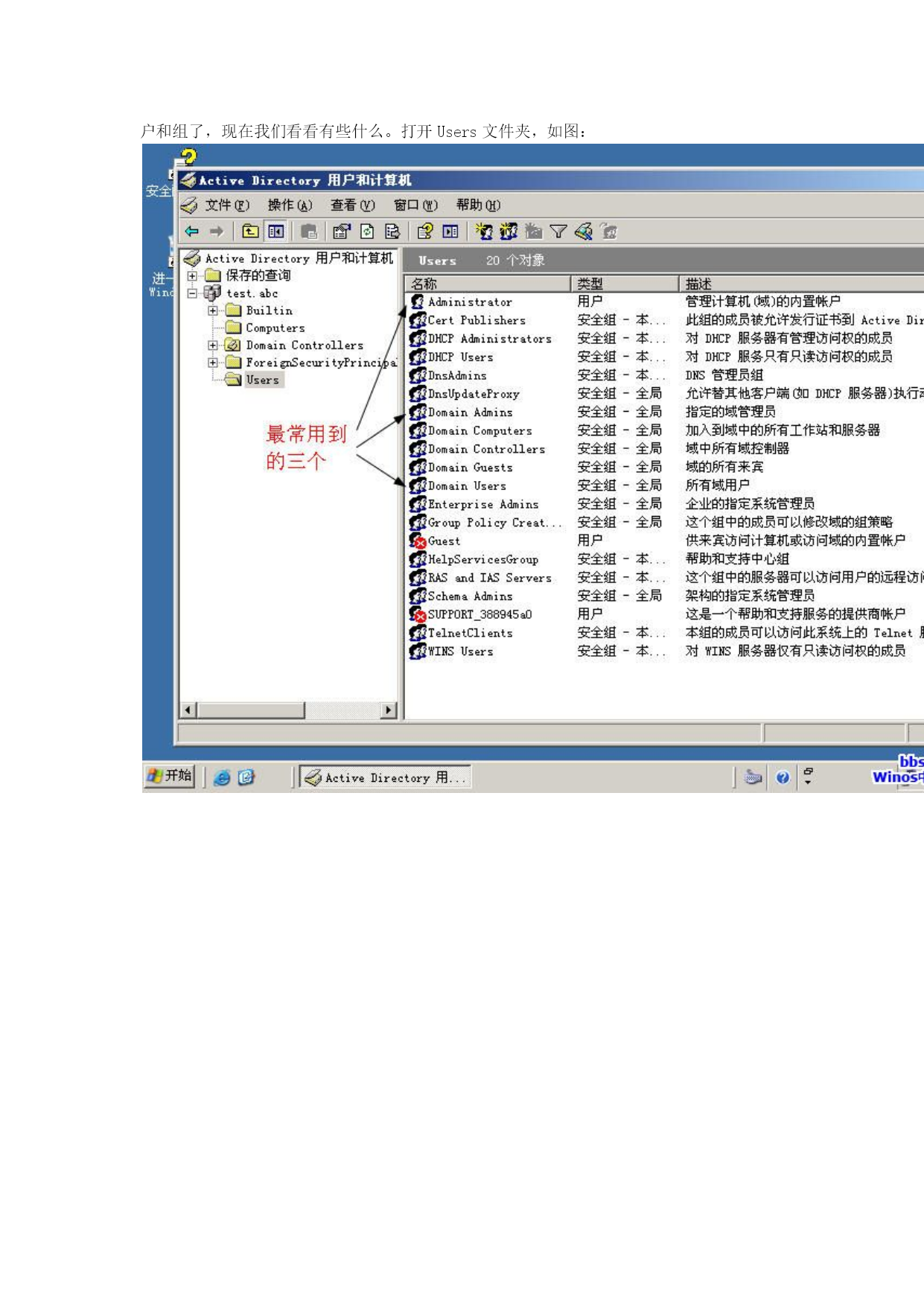Click the second quick launch icon

pos(246,777)
